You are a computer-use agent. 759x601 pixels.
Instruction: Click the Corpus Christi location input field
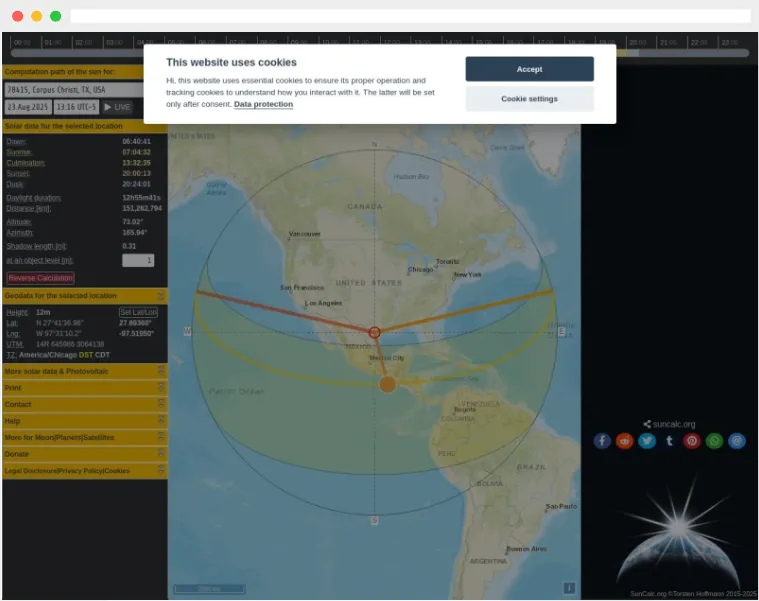[x=84, y=89]
